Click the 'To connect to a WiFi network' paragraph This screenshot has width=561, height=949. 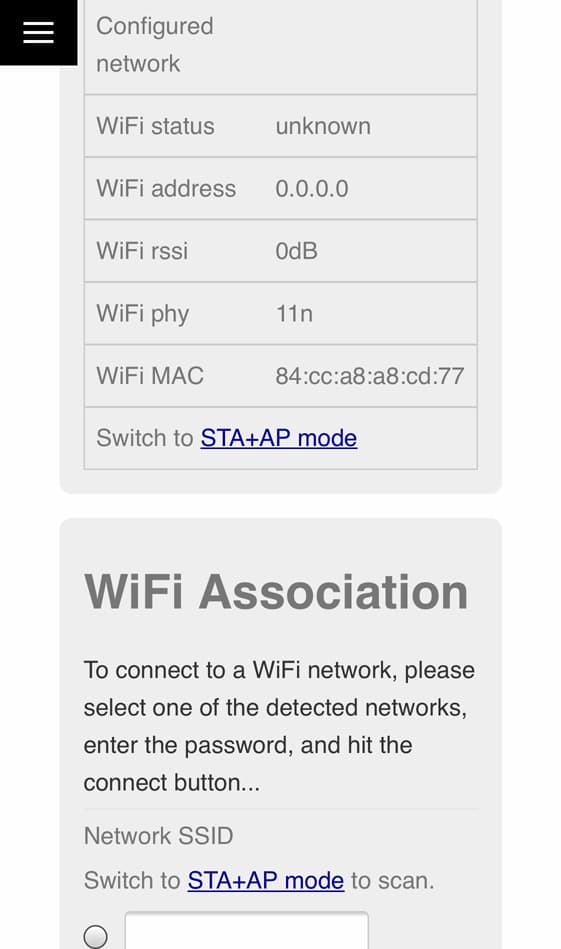tap(279, 726)
